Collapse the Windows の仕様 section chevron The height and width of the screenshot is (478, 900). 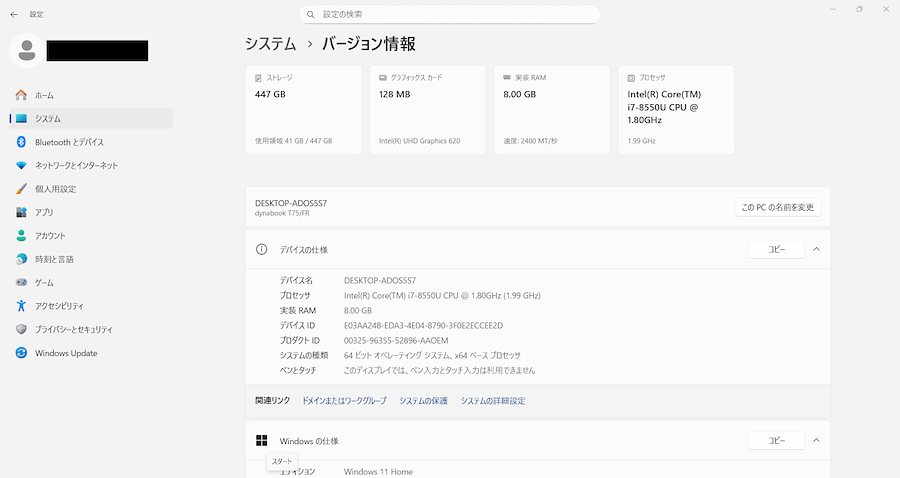click(816, 440)
